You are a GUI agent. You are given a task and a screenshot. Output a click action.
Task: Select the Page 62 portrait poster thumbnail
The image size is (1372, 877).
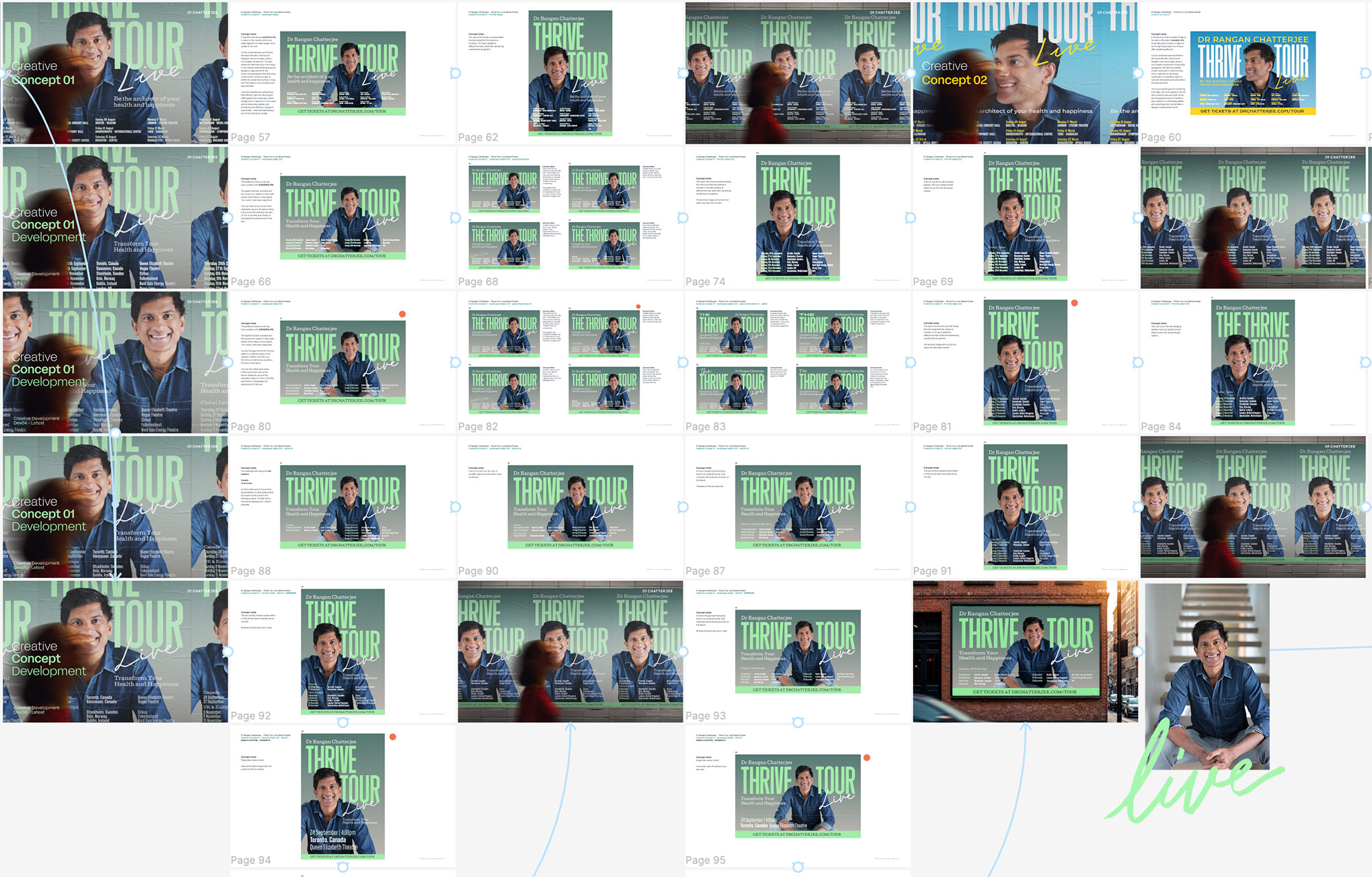coord(570,73)
